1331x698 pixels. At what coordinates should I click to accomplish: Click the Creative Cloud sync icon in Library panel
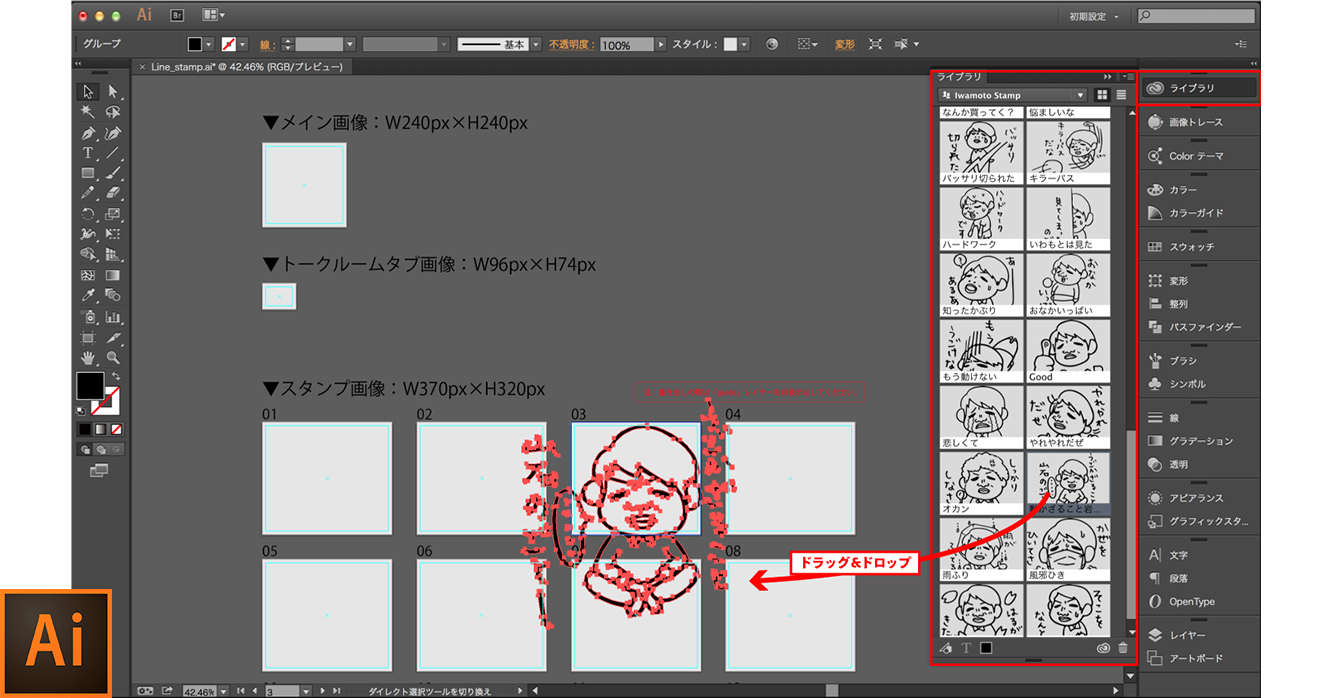coord(1103,648)
